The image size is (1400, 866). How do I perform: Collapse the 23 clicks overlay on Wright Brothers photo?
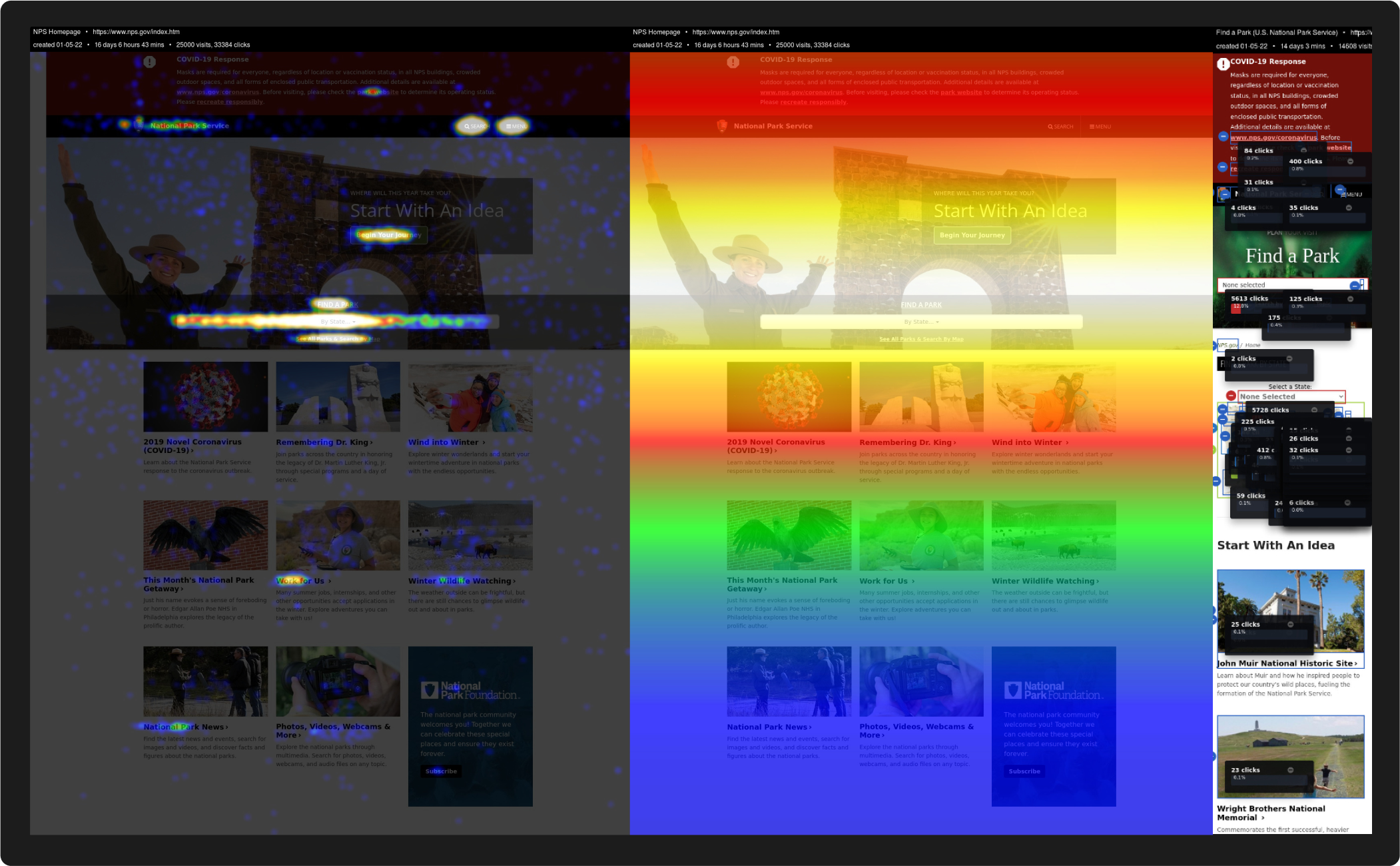click(x=1290, y=770)
